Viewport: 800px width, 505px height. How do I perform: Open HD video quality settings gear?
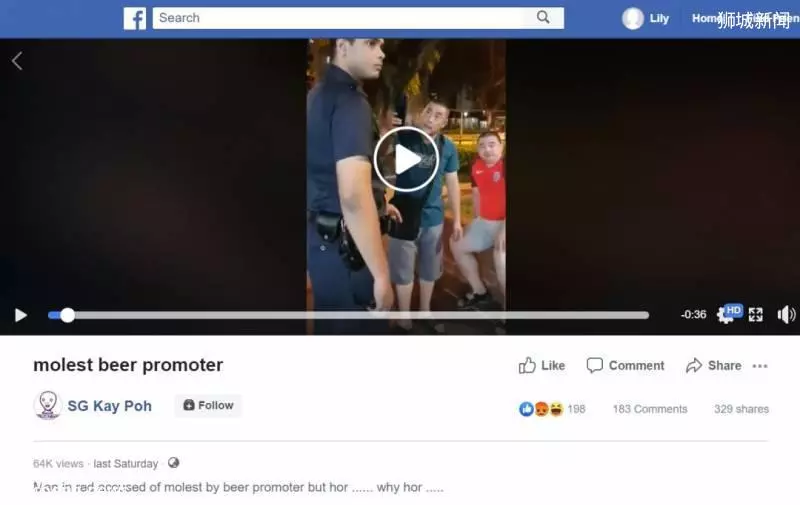click(x=728, y=314)
